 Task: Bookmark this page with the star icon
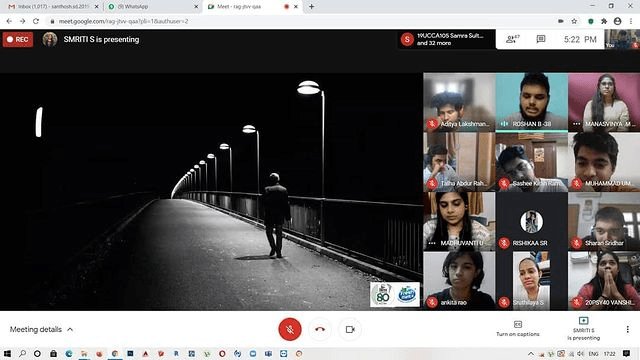(574, 21)
